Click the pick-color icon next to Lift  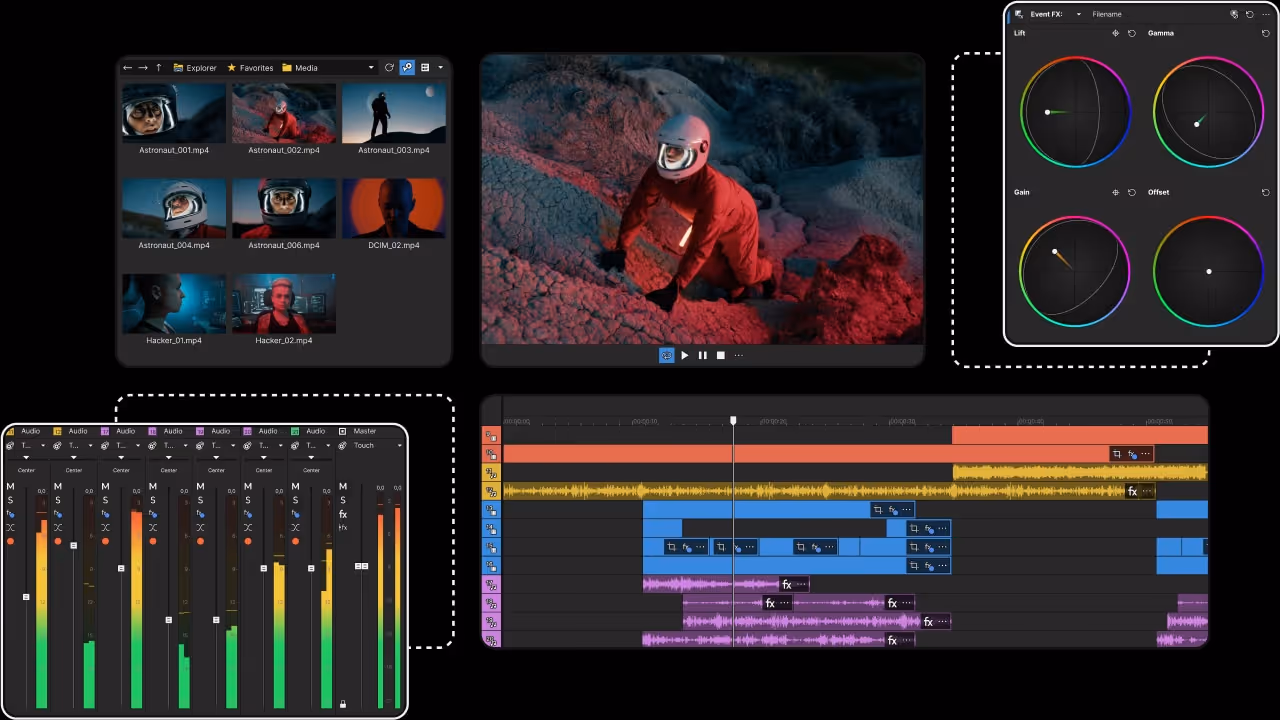(1116, 33)
